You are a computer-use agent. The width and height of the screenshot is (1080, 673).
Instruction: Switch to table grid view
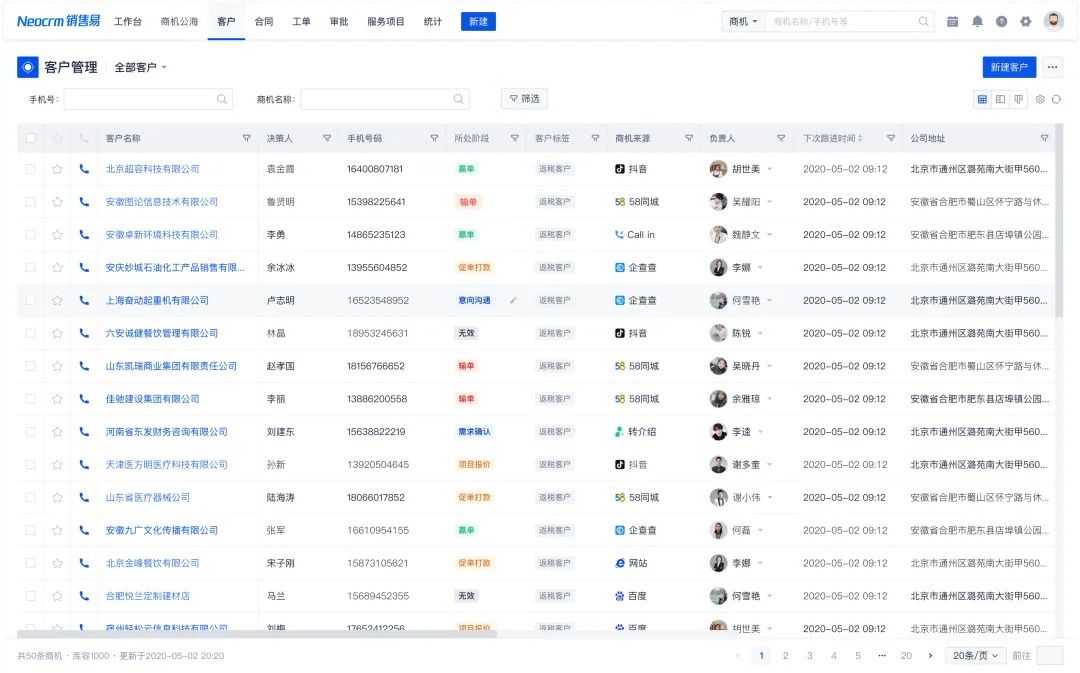[982, 99]
